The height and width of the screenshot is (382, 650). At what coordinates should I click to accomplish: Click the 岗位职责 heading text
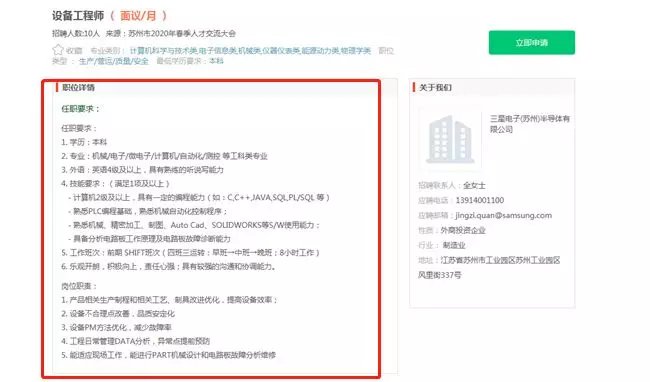tap(79, 286)
